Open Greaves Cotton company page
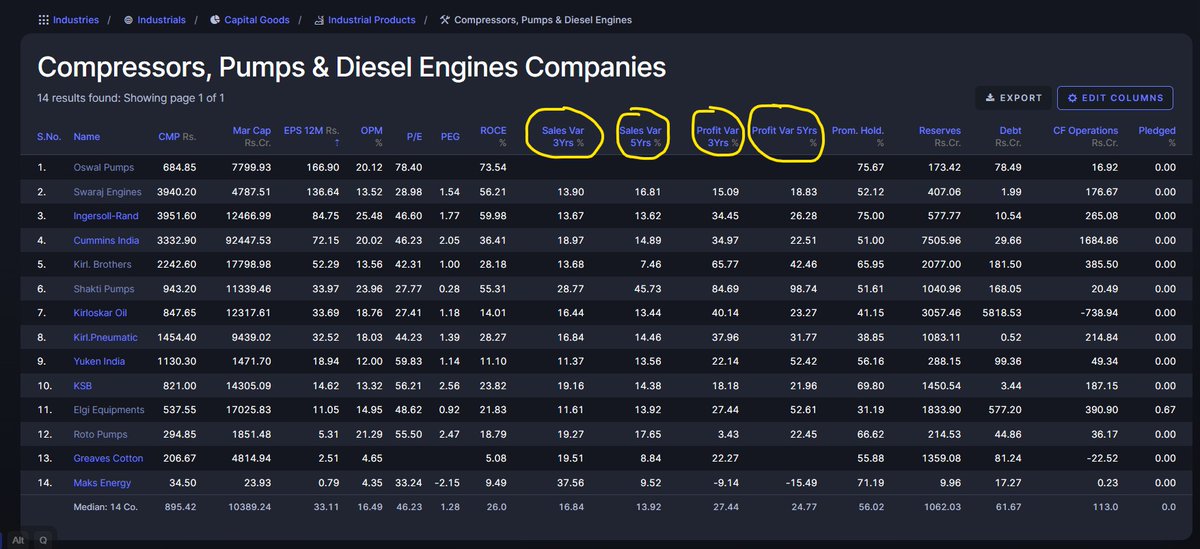 (x=108, y=458)
